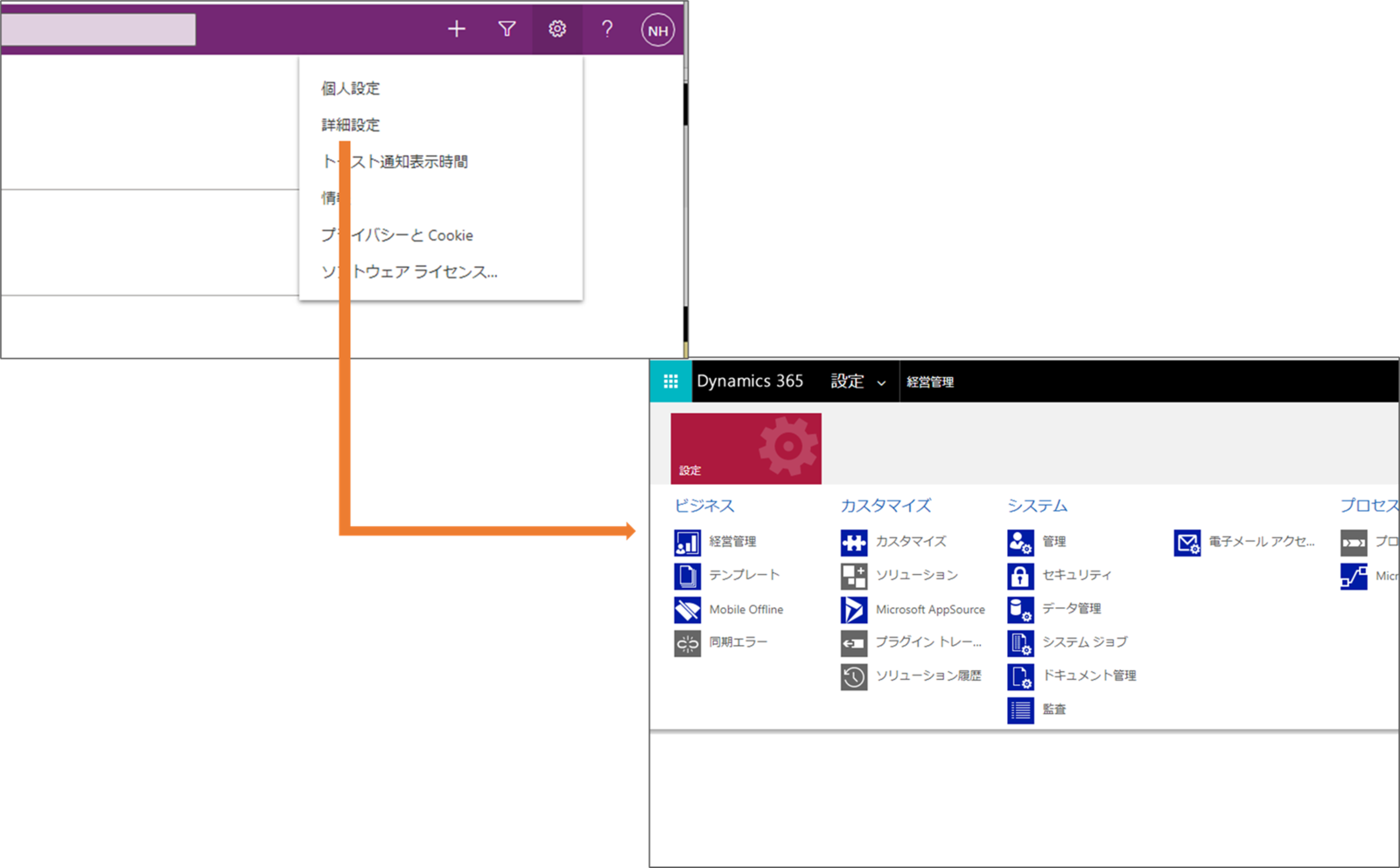1400x868 pixels.
Task: Click the セキュリティ lock icon
Action: [x=1020, y=576]
